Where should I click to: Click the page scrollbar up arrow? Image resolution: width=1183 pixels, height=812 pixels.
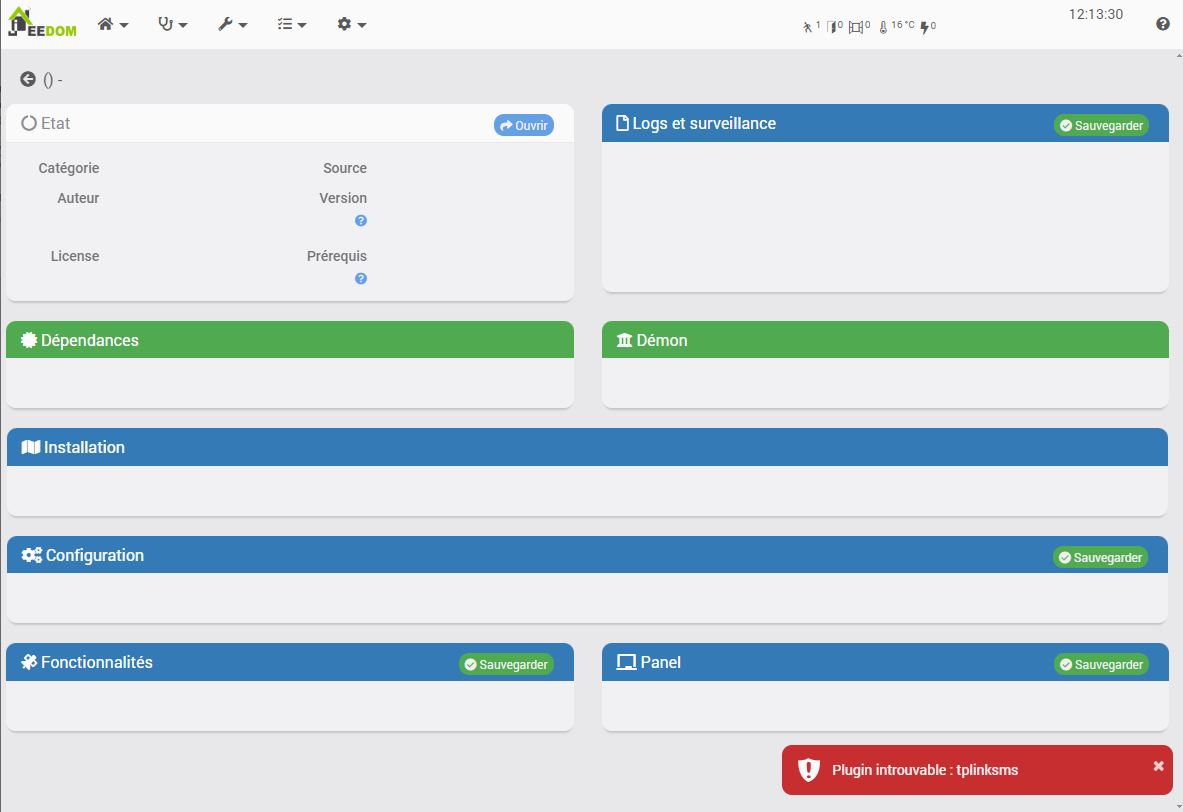(1178, 57)
